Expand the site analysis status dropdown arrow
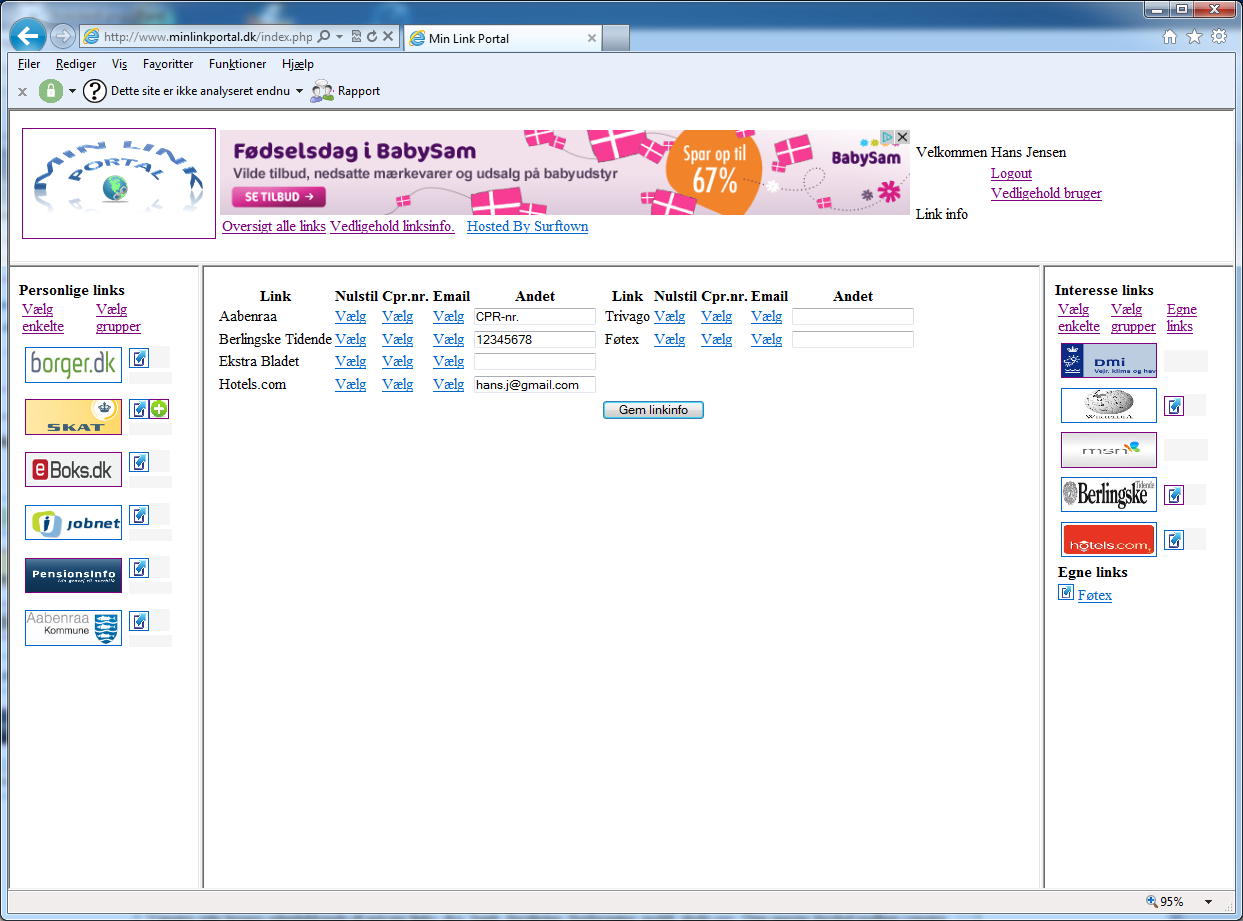1243x921 pixels. click(x=299, y=91)
